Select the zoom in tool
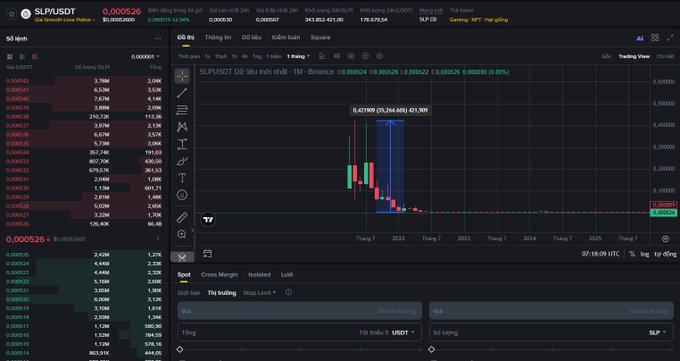Viewport: 680px width, 361px height. 182,234
